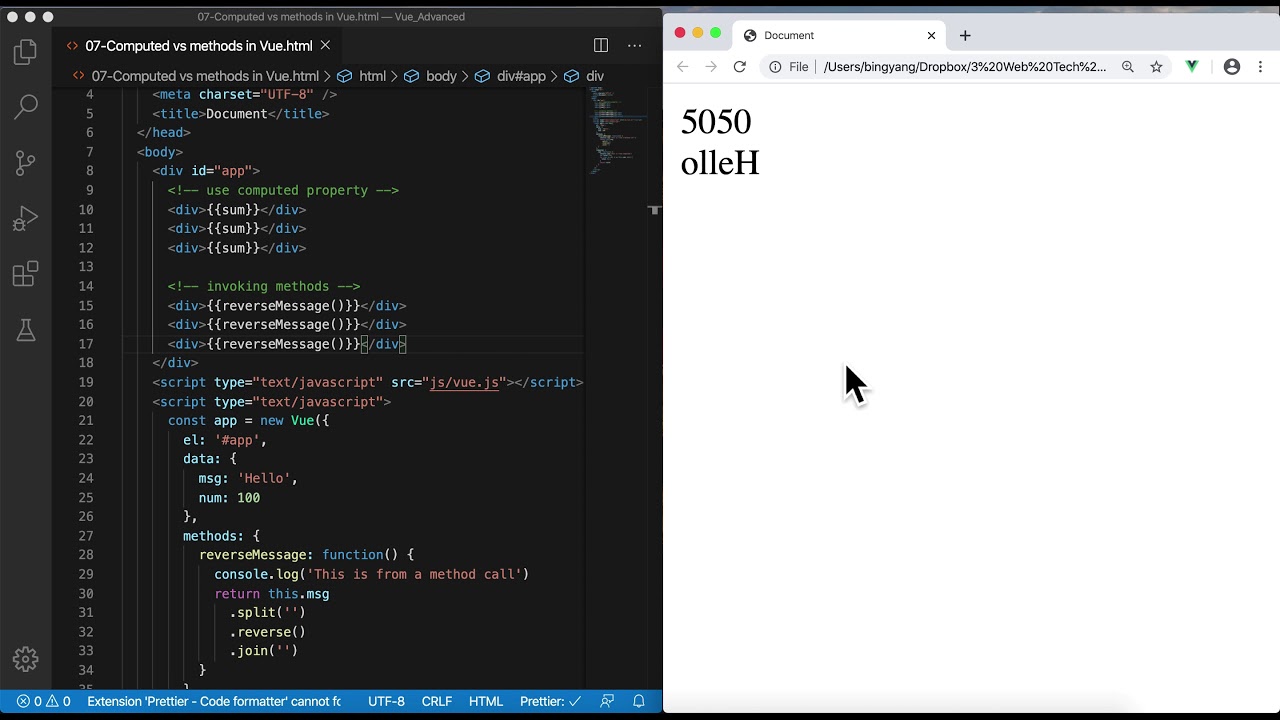Image resolution: width=1280 pixels, height=720 pixels.
Task: Open the Explorer view in activity bar
Action: click(x=26, y=52)
